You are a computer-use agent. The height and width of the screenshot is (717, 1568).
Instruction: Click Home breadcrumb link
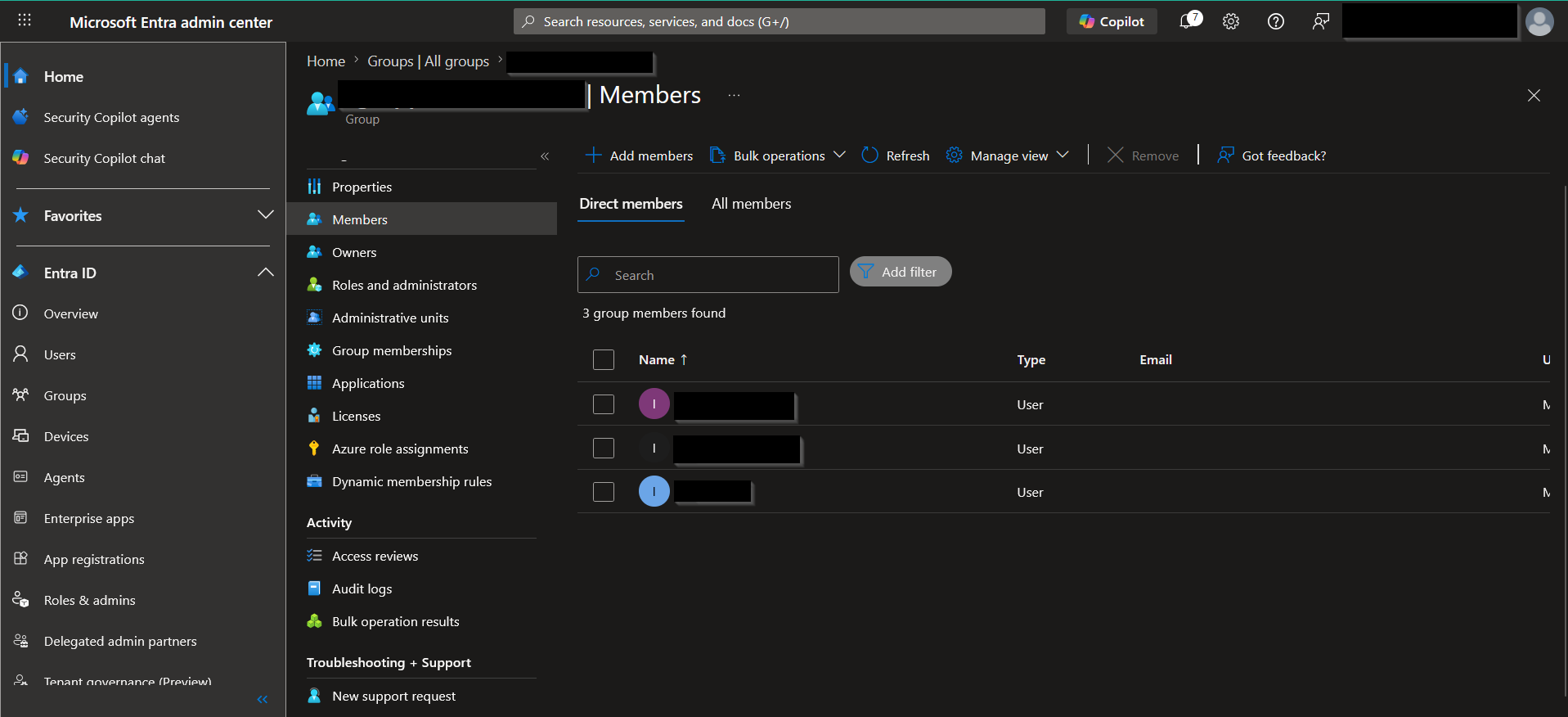pos(326,61)
